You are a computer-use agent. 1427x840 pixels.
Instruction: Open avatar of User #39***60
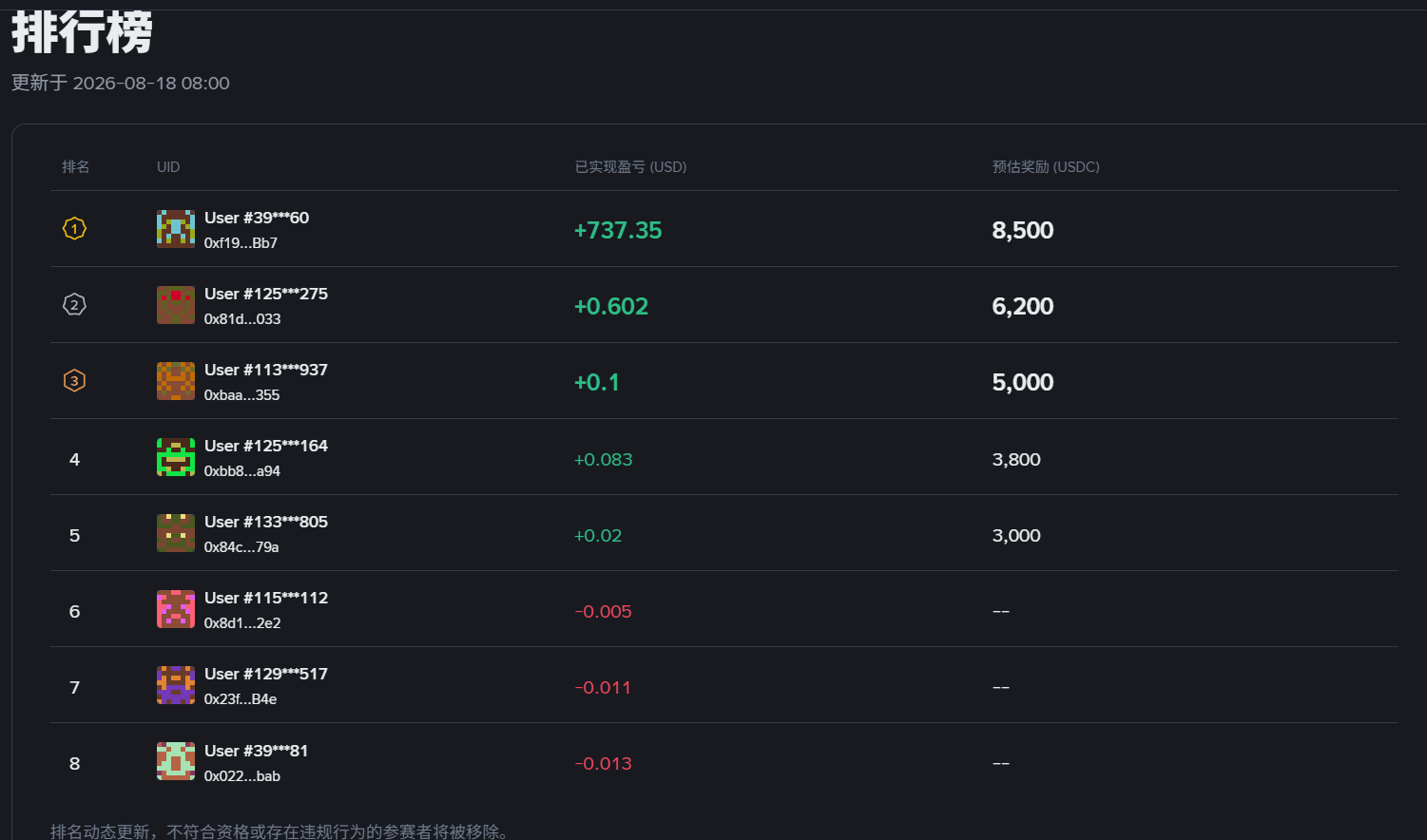(x=176, y=229)
